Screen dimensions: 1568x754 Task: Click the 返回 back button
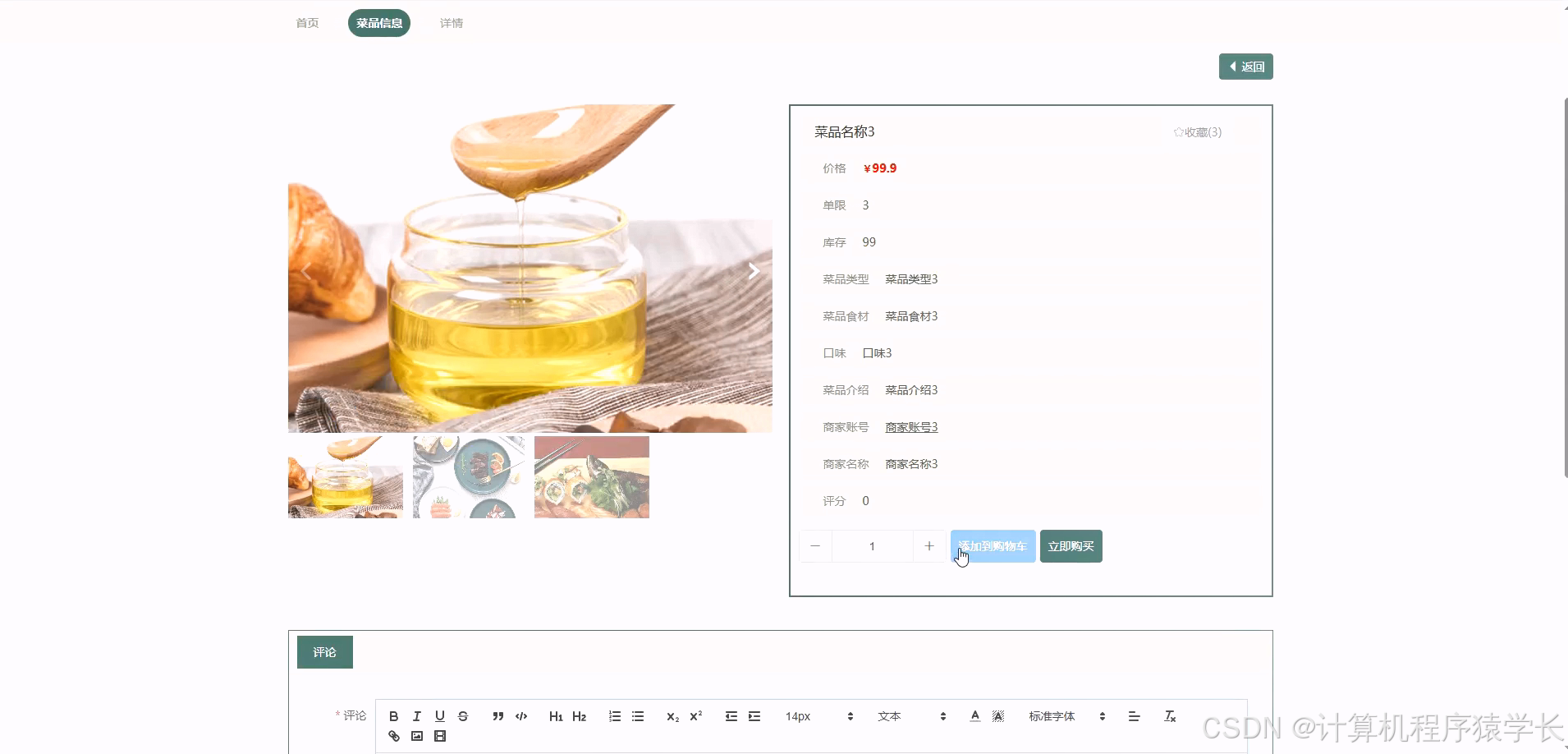(1245, 66)
